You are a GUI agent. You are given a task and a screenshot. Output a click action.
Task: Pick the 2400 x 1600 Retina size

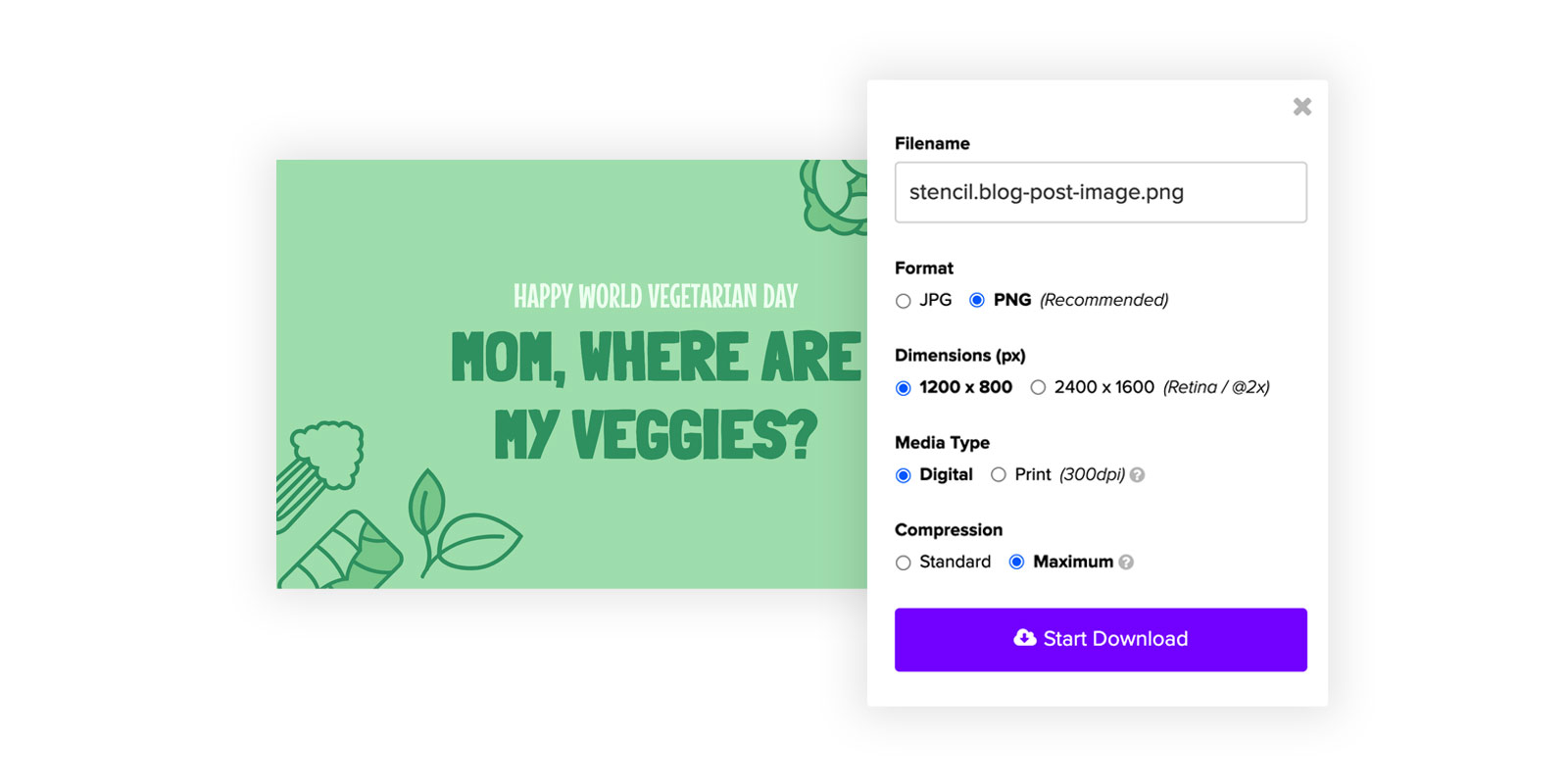pos(1038,388)
